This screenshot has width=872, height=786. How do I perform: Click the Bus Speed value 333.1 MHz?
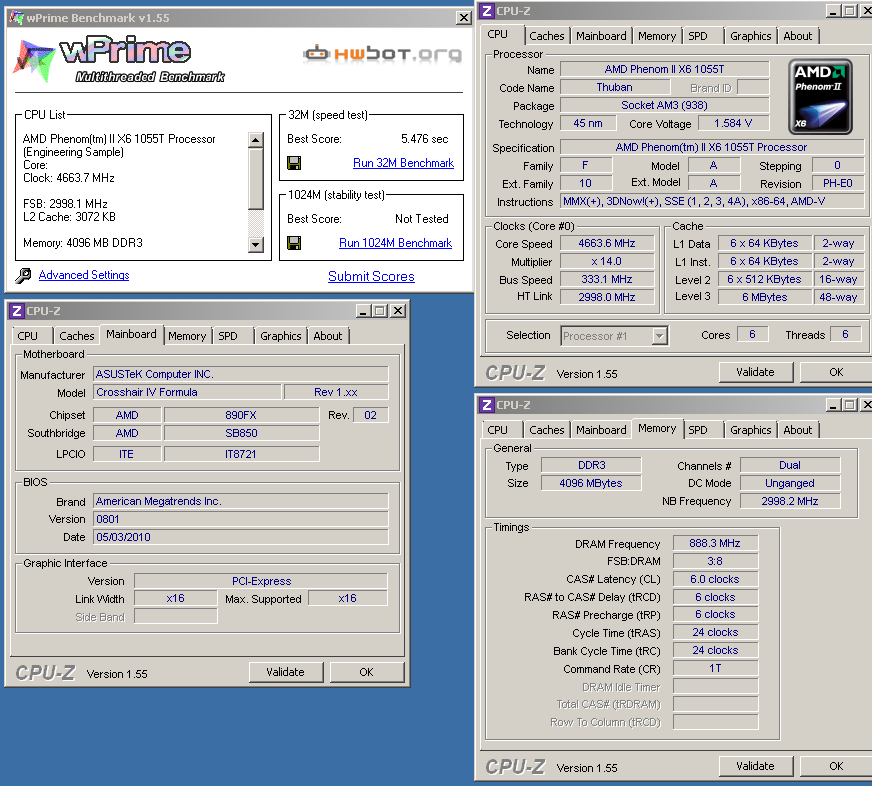[607, 279]
